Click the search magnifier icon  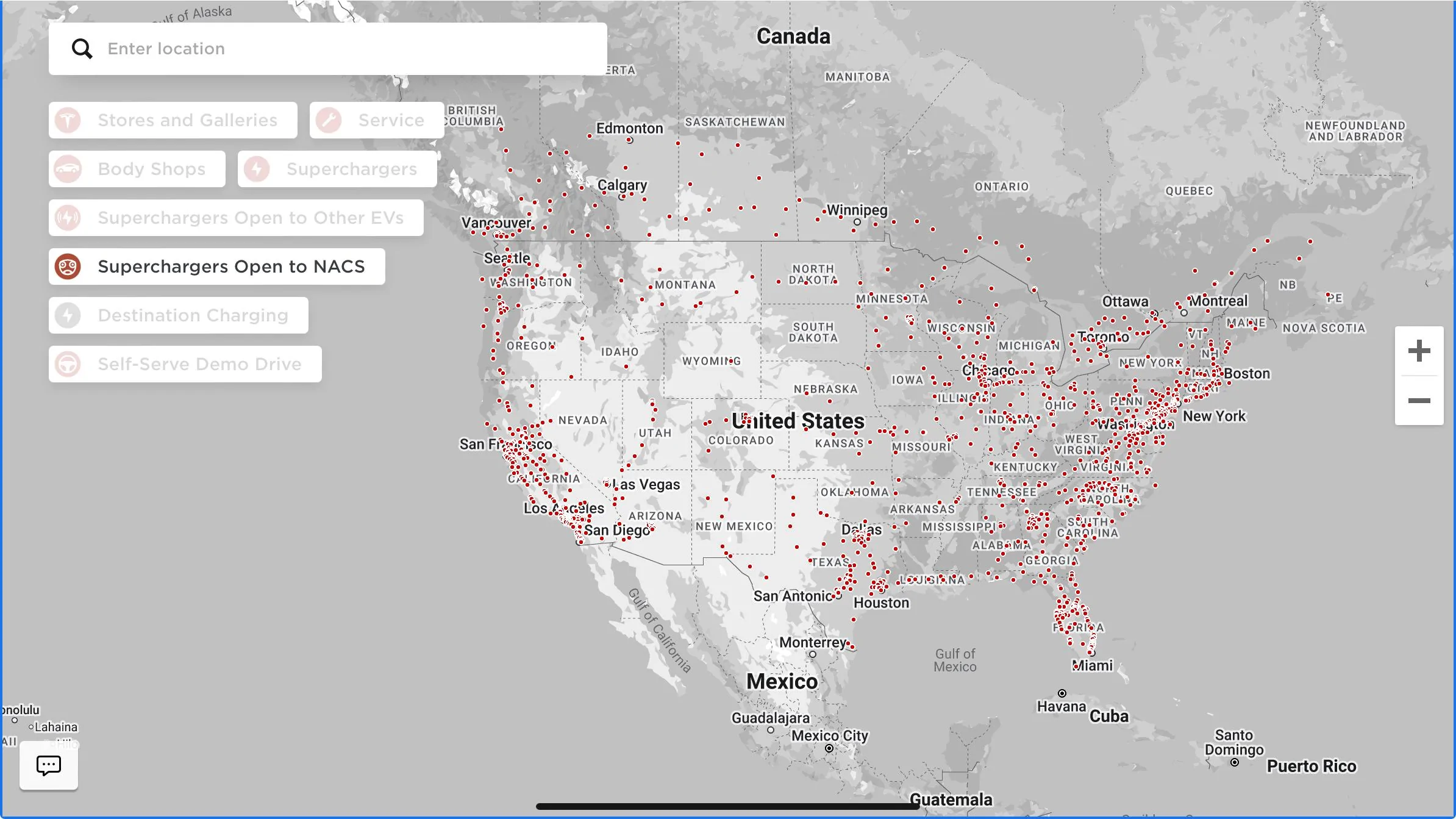pos(83,48)
